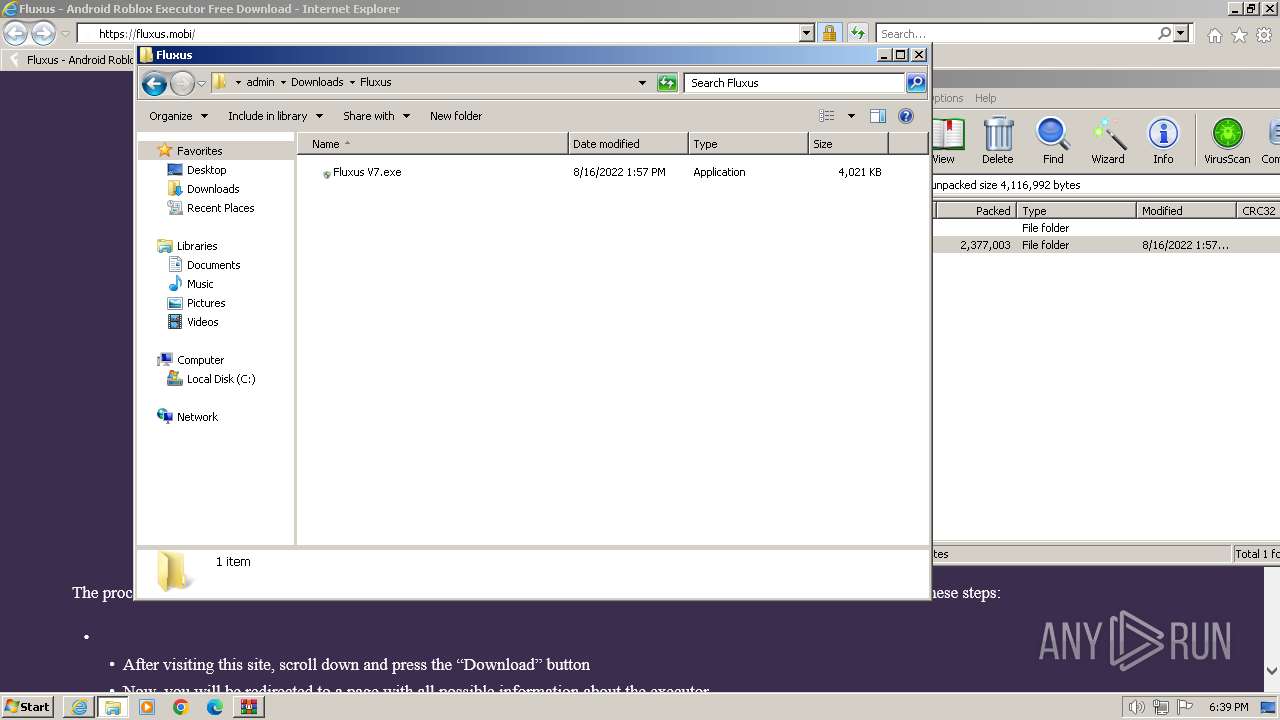Open Downloads in navigation pane
The height and width of the screenshot is (720, 1280).
[213, 189]
